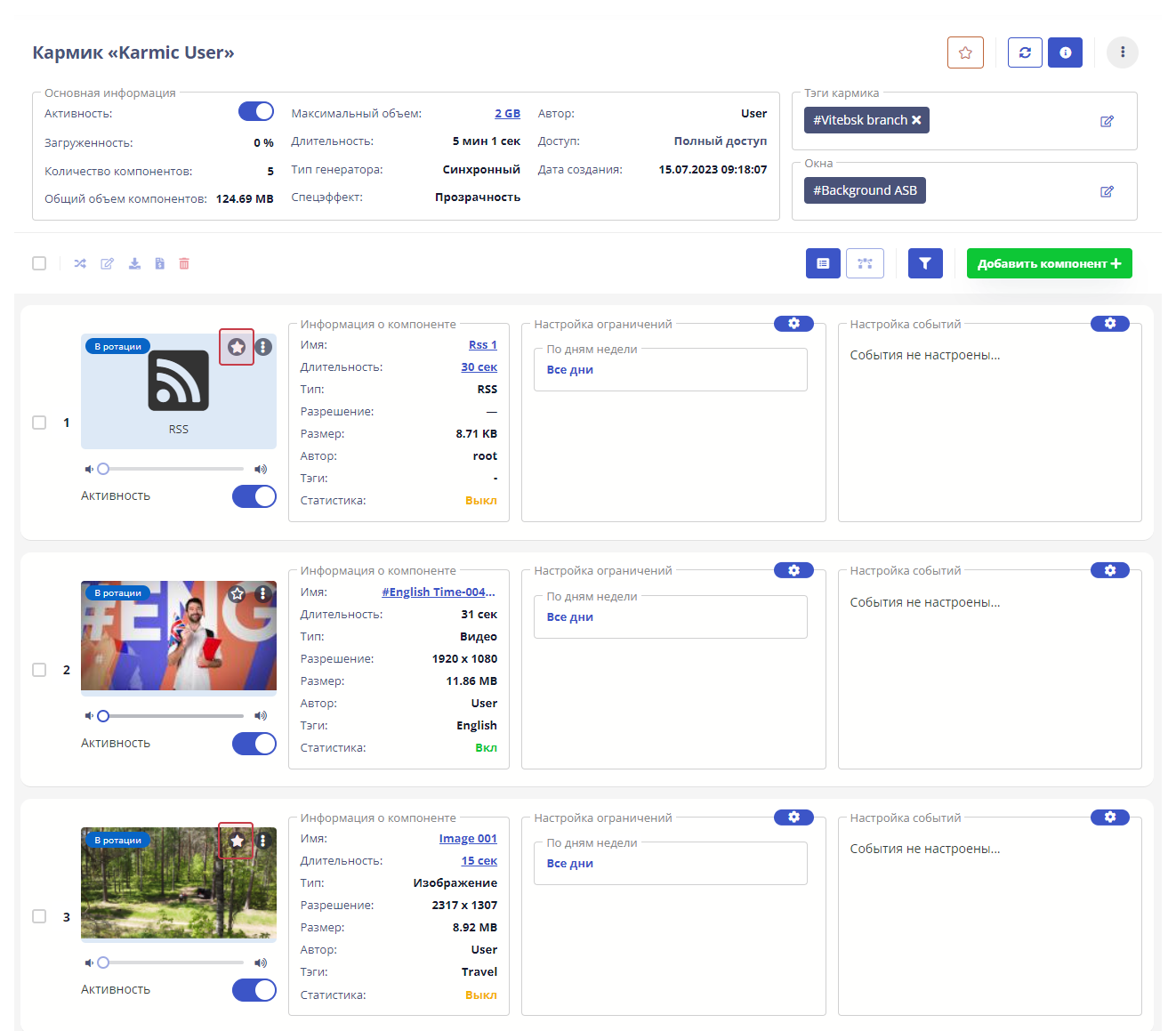Click the refresh karmic button
Viewport: 1176px width, 1031px height.
click(1025, 52)
